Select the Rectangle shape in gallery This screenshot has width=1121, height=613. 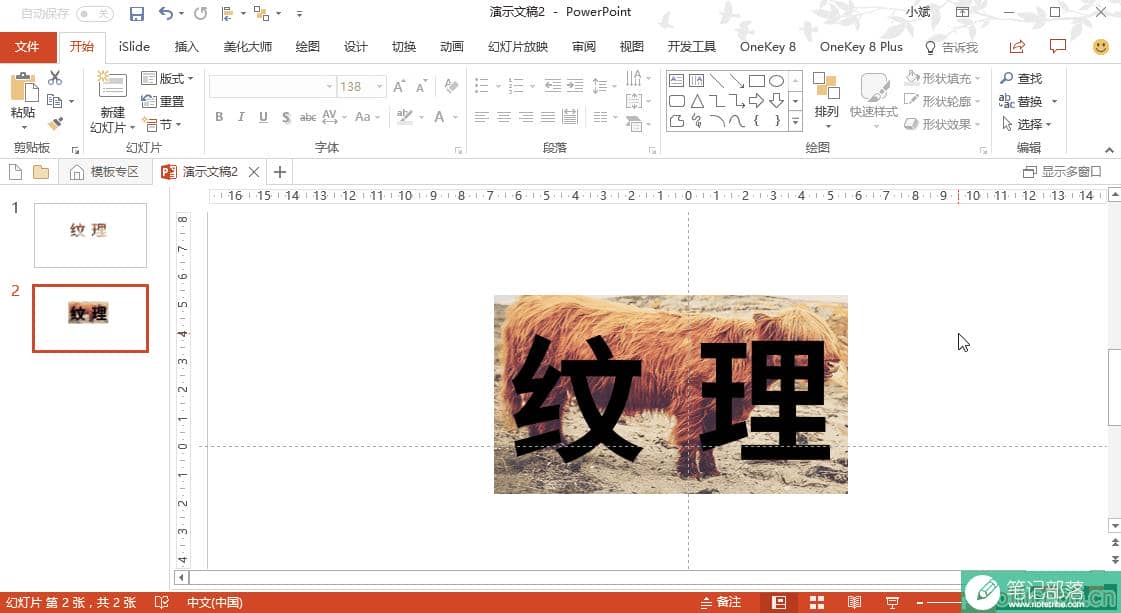(756, 81)
